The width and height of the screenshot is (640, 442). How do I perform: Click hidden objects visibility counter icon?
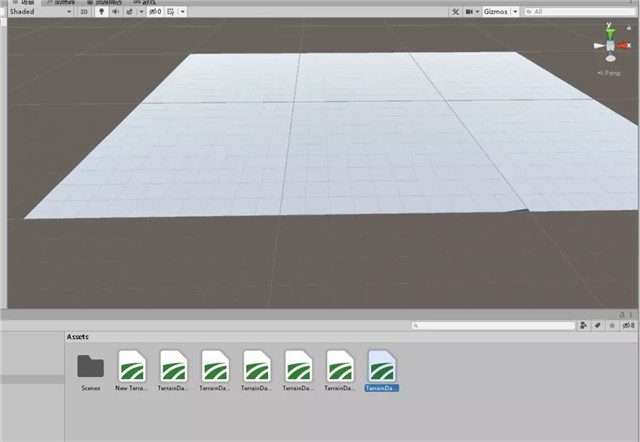coord(153,12)
